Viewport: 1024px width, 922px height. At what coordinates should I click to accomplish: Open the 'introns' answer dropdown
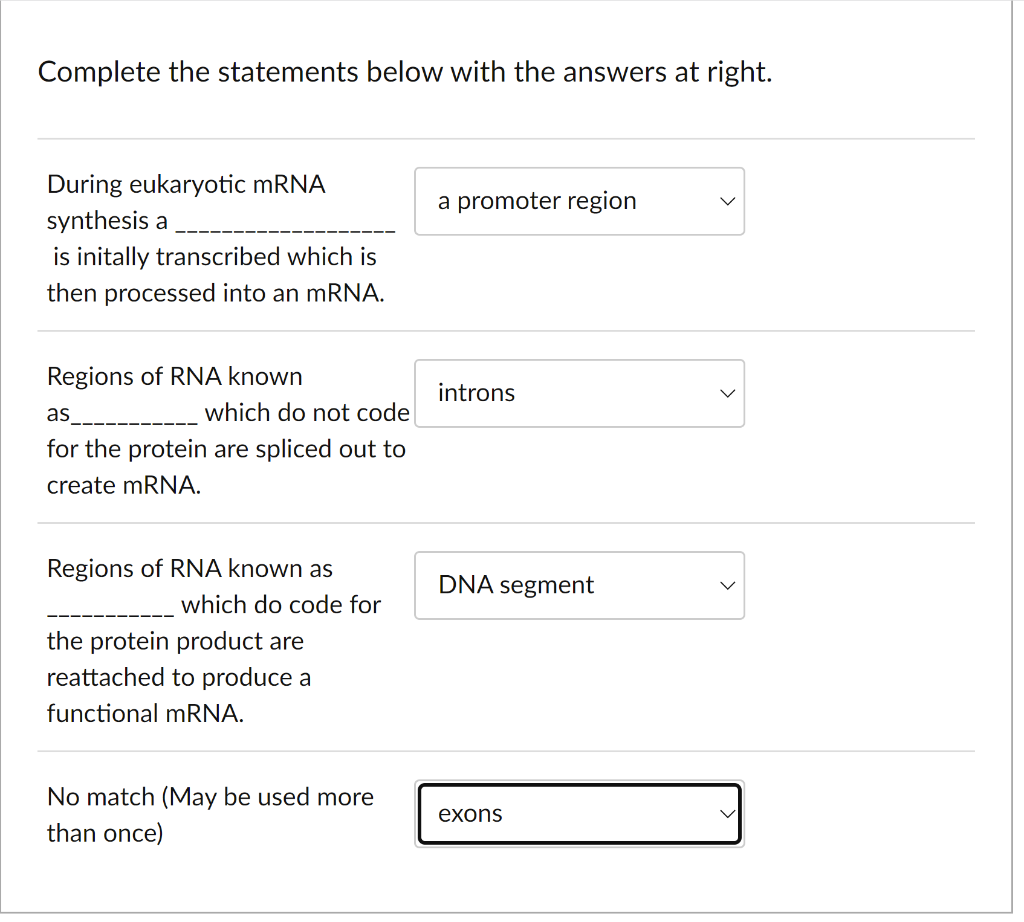[579, 393]
